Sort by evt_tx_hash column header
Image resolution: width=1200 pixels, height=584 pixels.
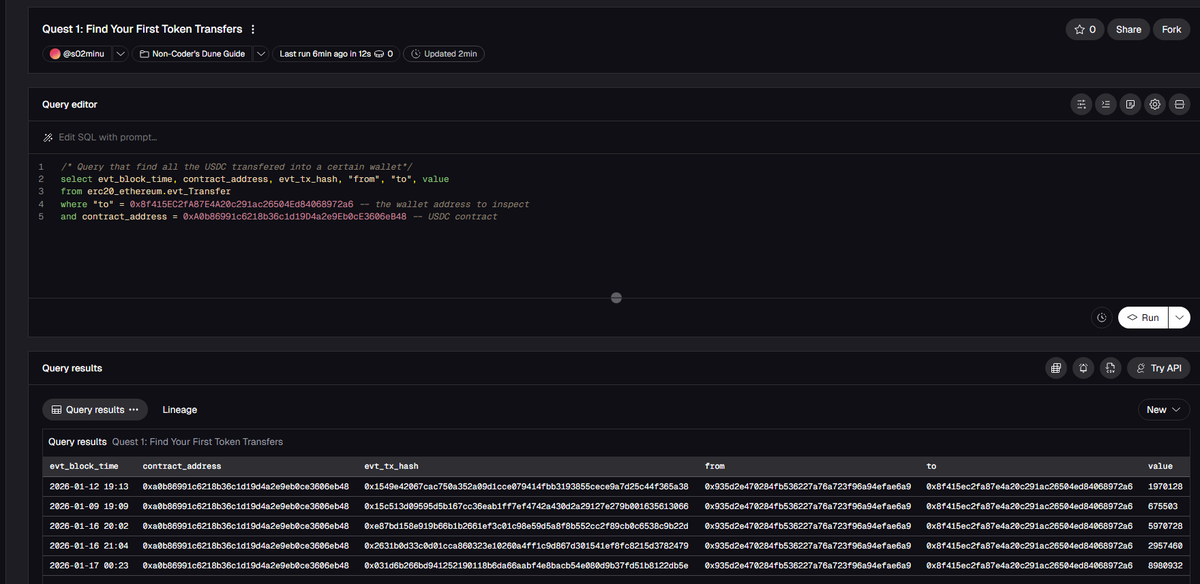(392, 466)
